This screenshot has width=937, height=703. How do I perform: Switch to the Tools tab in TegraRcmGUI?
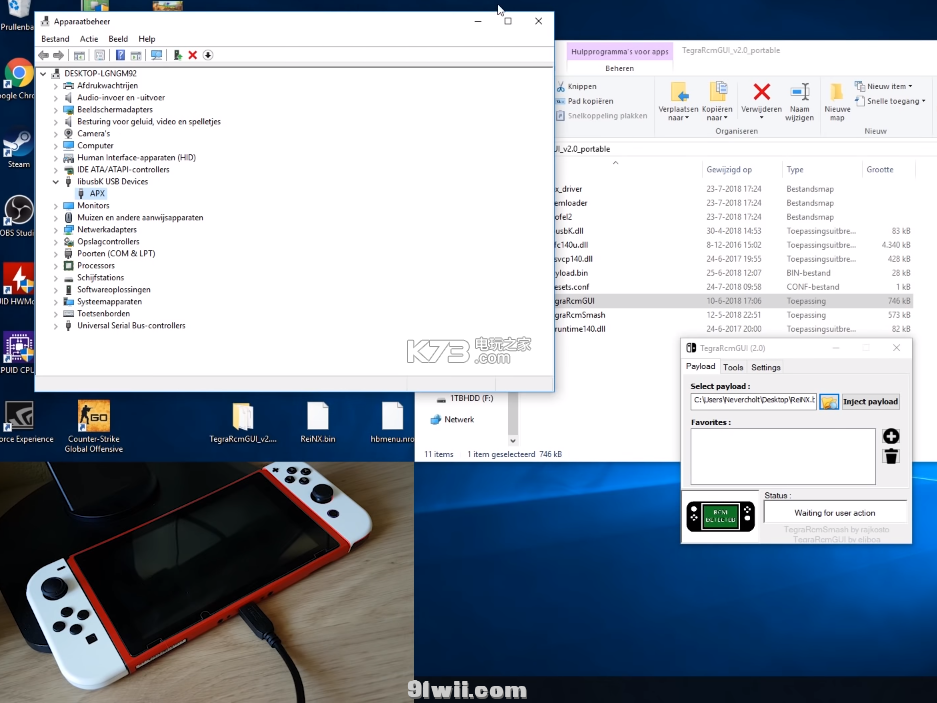point(733,367)
